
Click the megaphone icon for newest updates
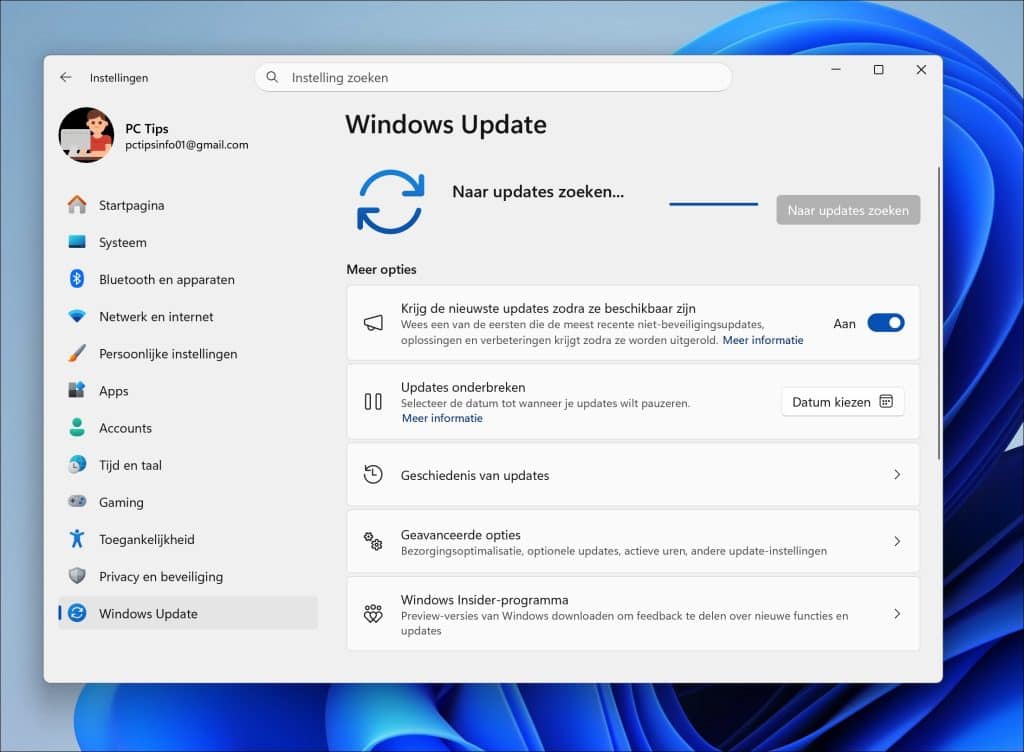373,322
